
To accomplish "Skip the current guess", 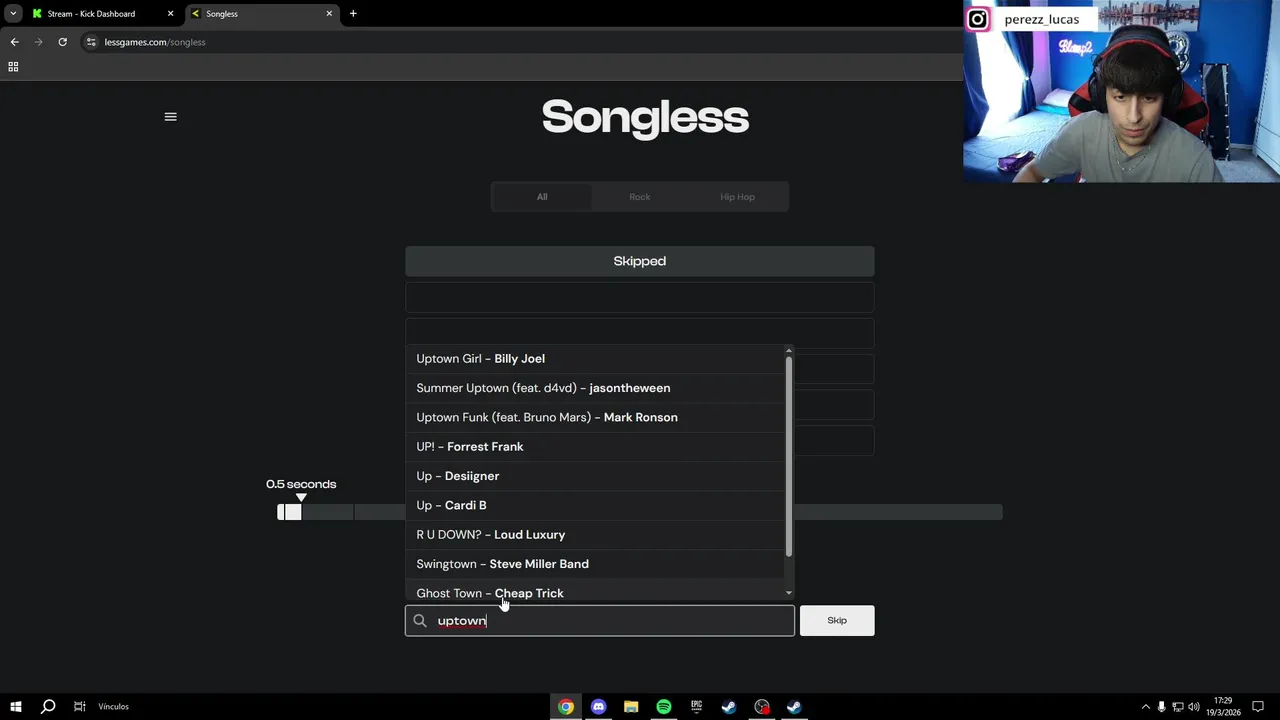I will [837, 621].
